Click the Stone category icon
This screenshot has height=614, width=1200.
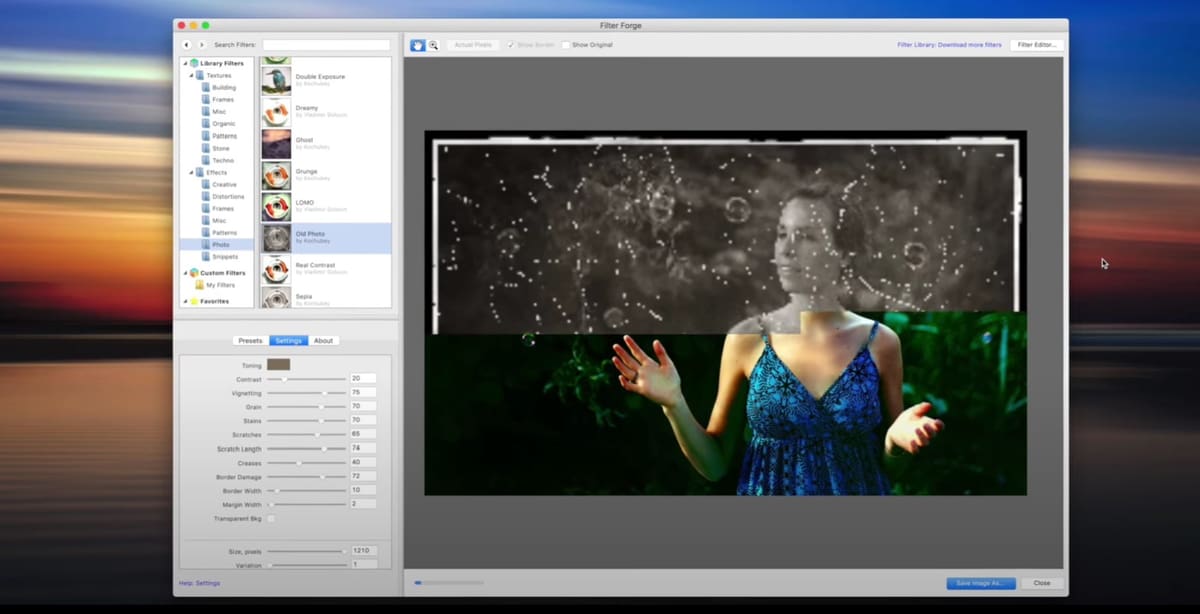(x=206, y=148)
